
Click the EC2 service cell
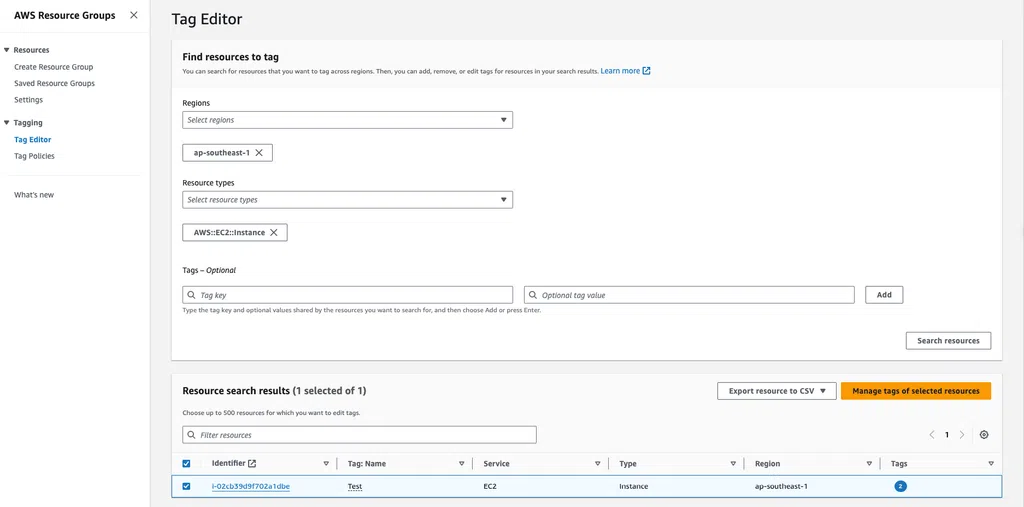[490, 486]
